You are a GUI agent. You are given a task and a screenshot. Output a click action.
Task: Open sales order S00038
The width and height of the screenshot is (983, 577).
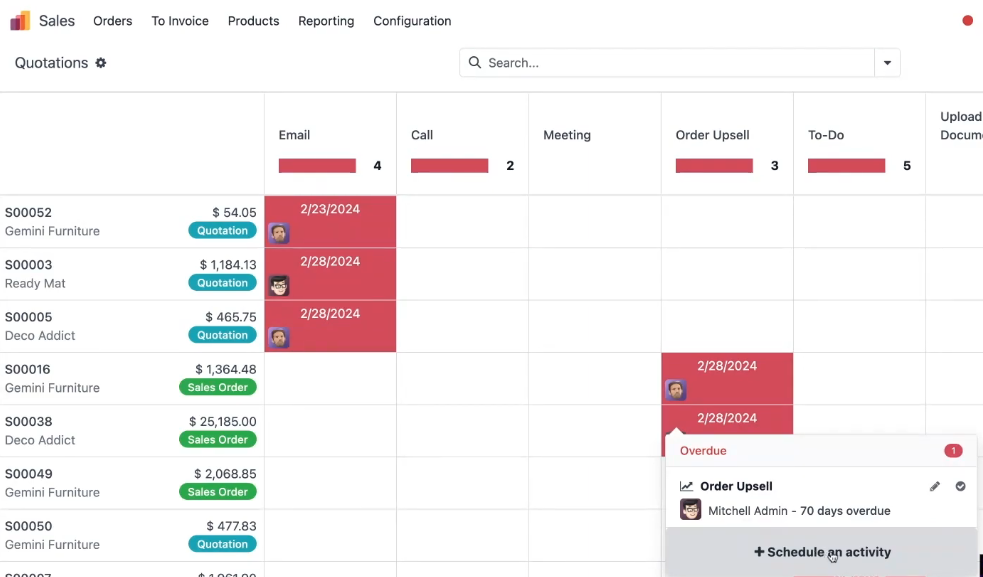pos(28,421)
